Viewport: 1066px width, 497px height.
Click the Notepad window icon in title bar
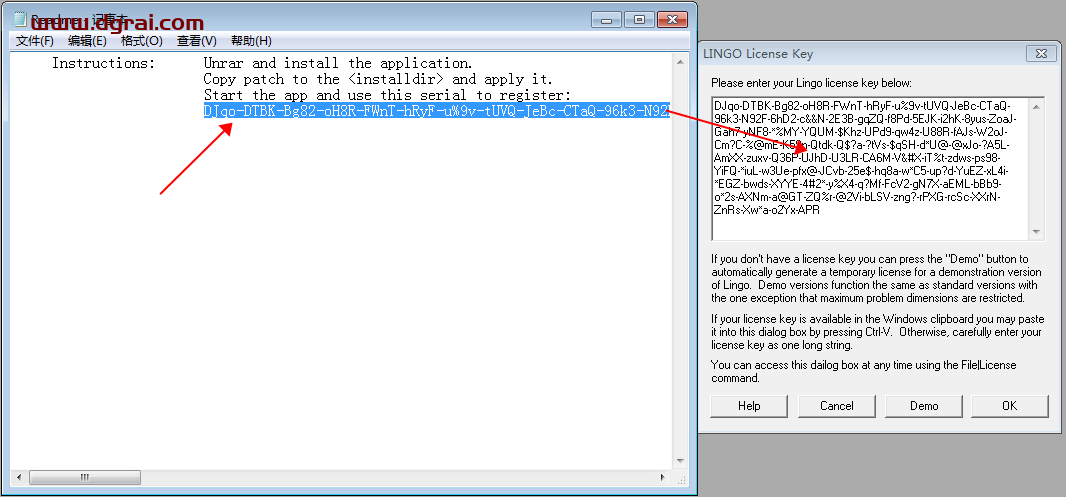pos(21,18)
